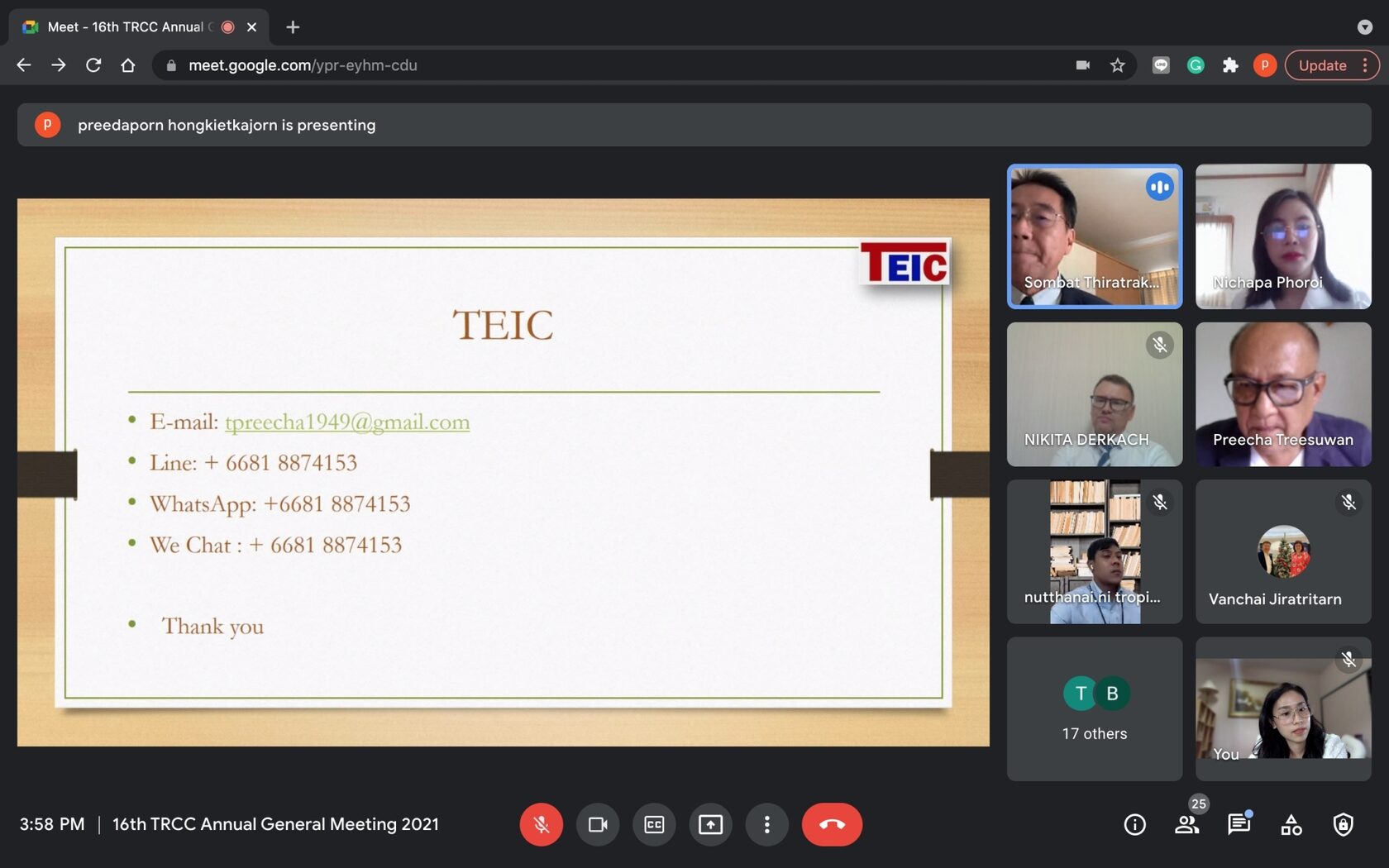
Task: Open the Extensions puzzle menu
Action: 1230,65
